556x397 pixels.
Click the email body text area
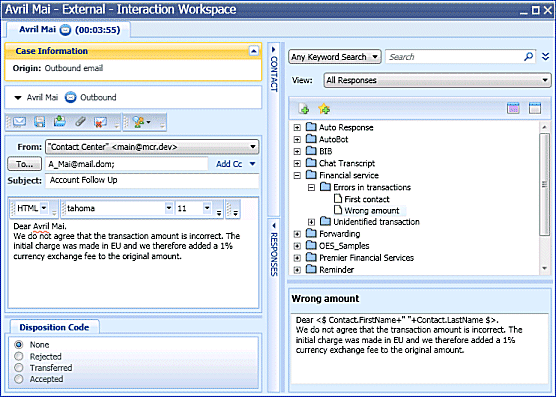133,263
